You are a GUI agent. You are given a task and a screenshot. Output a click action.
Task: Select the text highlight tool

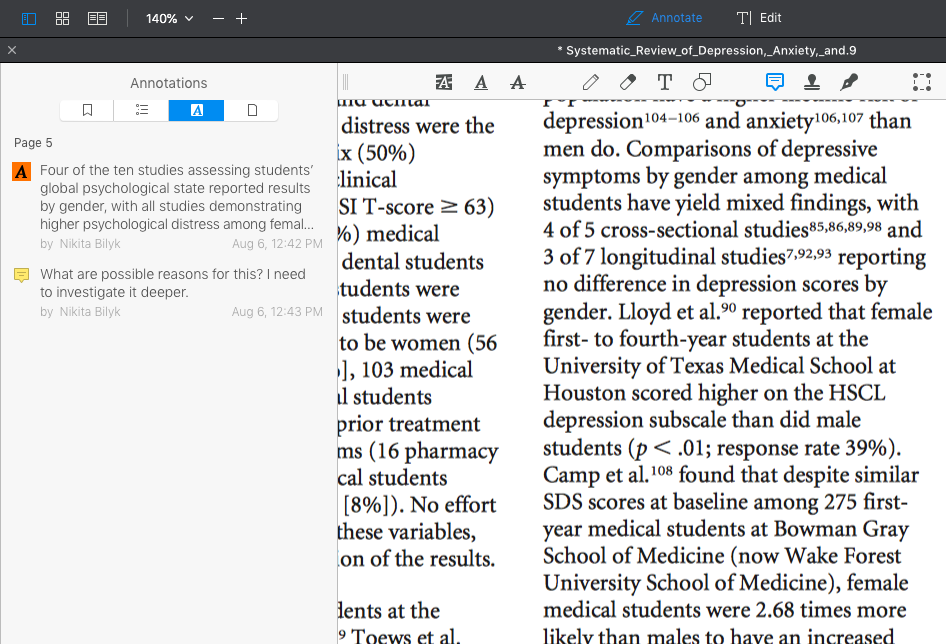(x=444, y=82)
